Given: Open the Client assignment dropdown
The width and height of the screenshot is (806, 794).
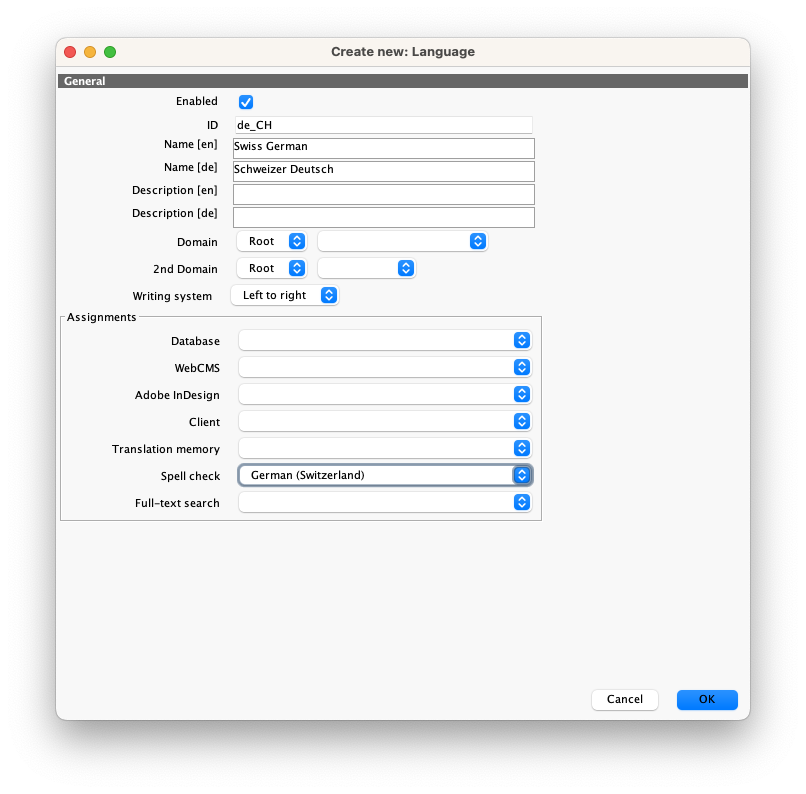Looking at the screenshot, I should (385, 422).
